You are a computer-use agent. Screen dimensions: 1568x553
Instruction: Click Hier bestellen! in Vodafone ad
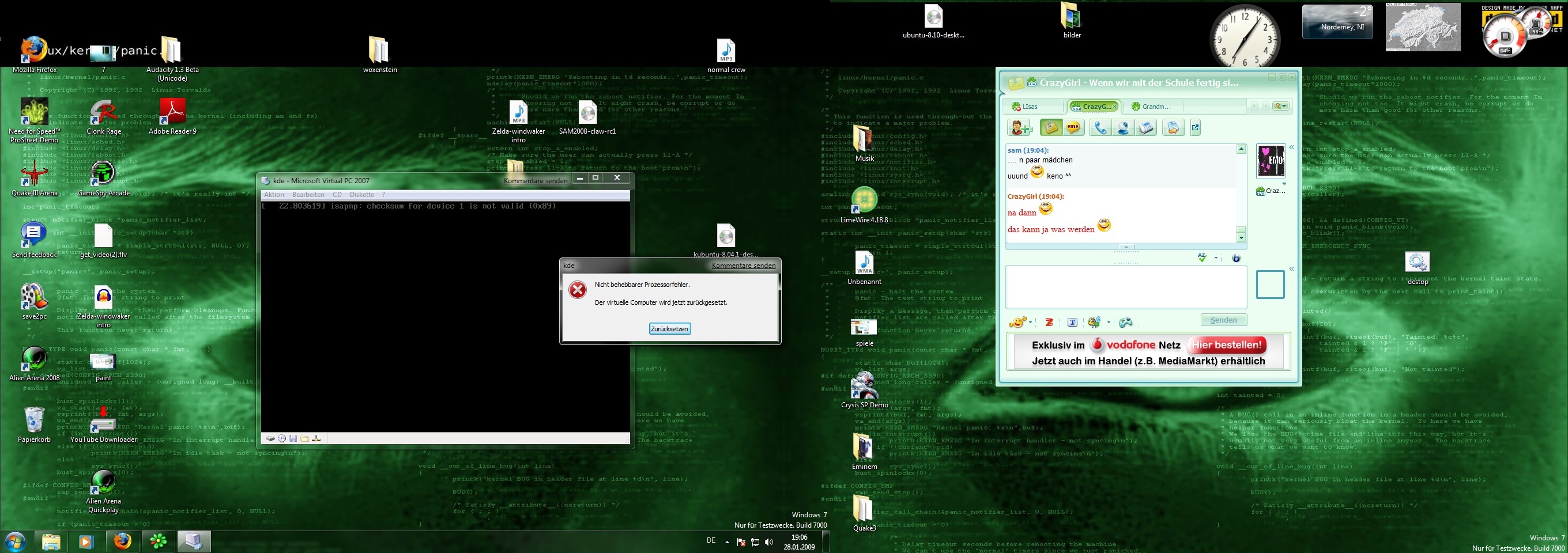coord(1227,345)
